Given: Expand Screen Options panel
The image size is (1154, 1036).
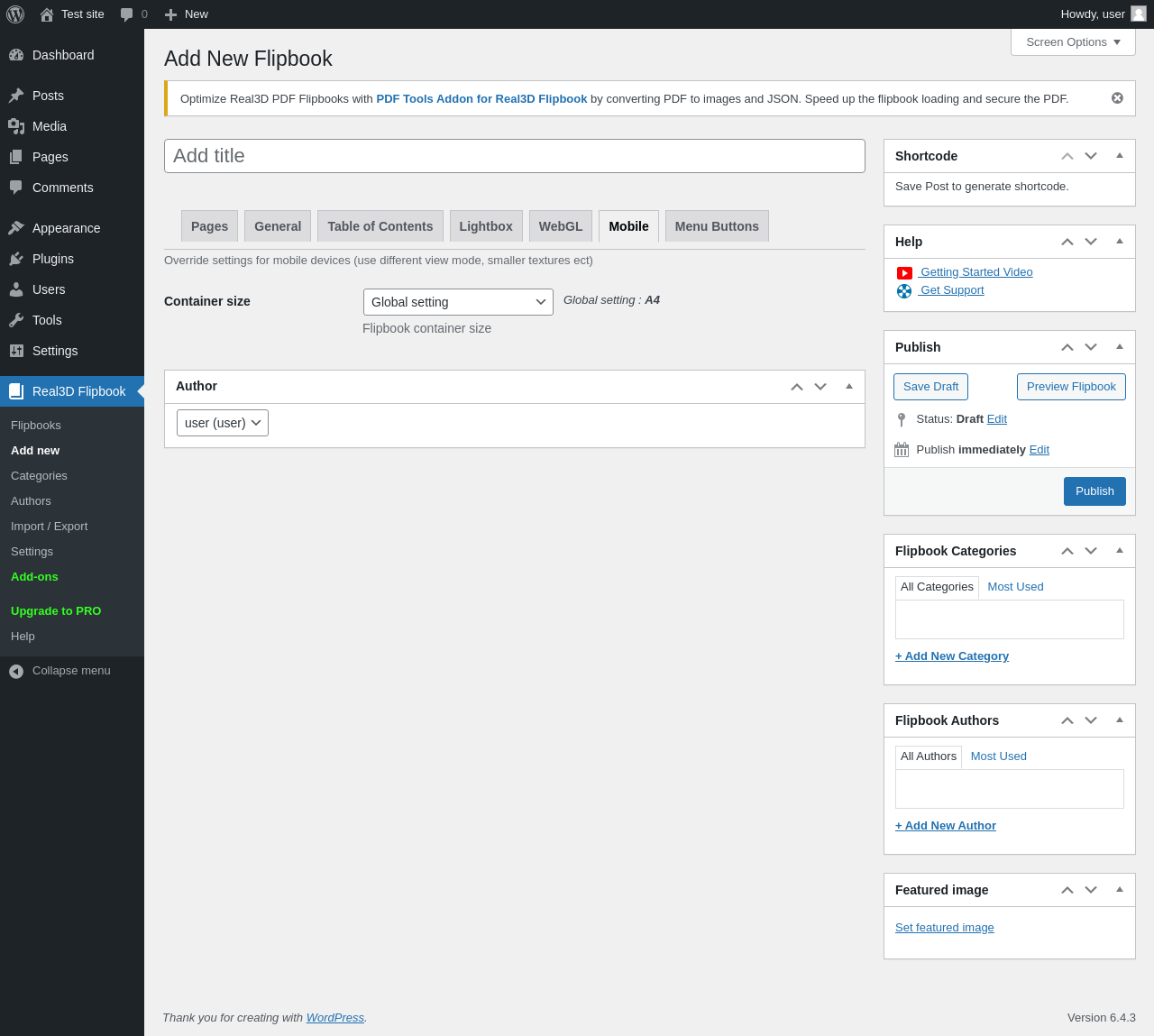Looking at the screenshot, I should (x=1073, y=42).
